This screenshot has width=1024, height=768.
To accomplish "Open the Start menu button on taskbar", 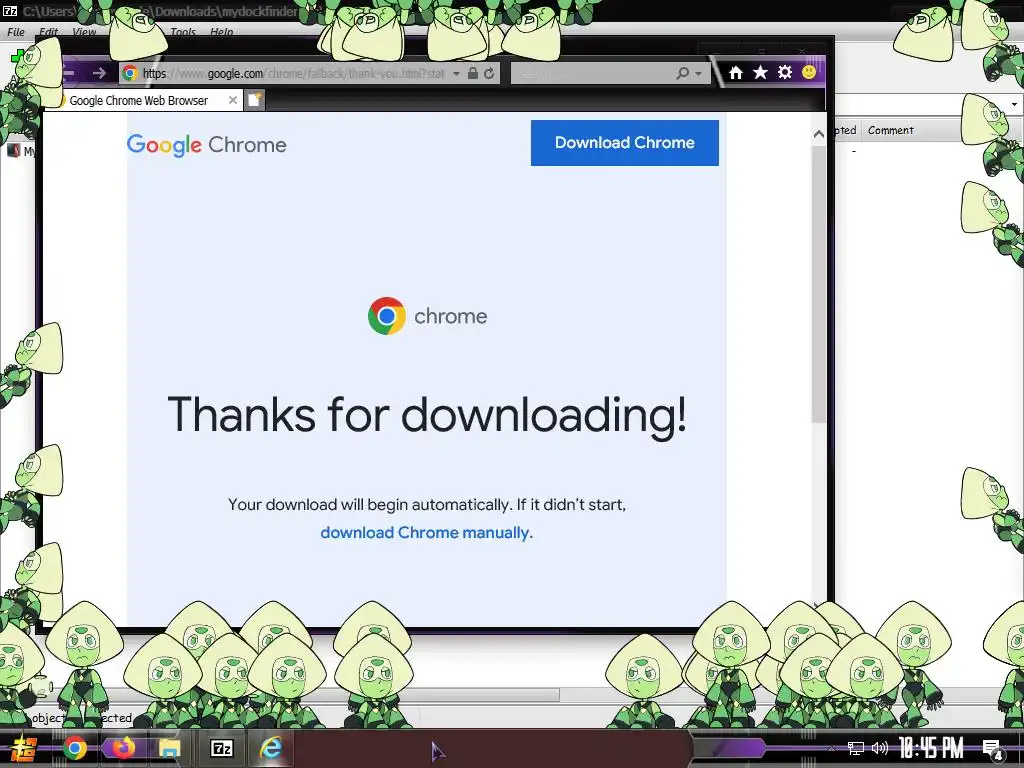I will point(22,748).
